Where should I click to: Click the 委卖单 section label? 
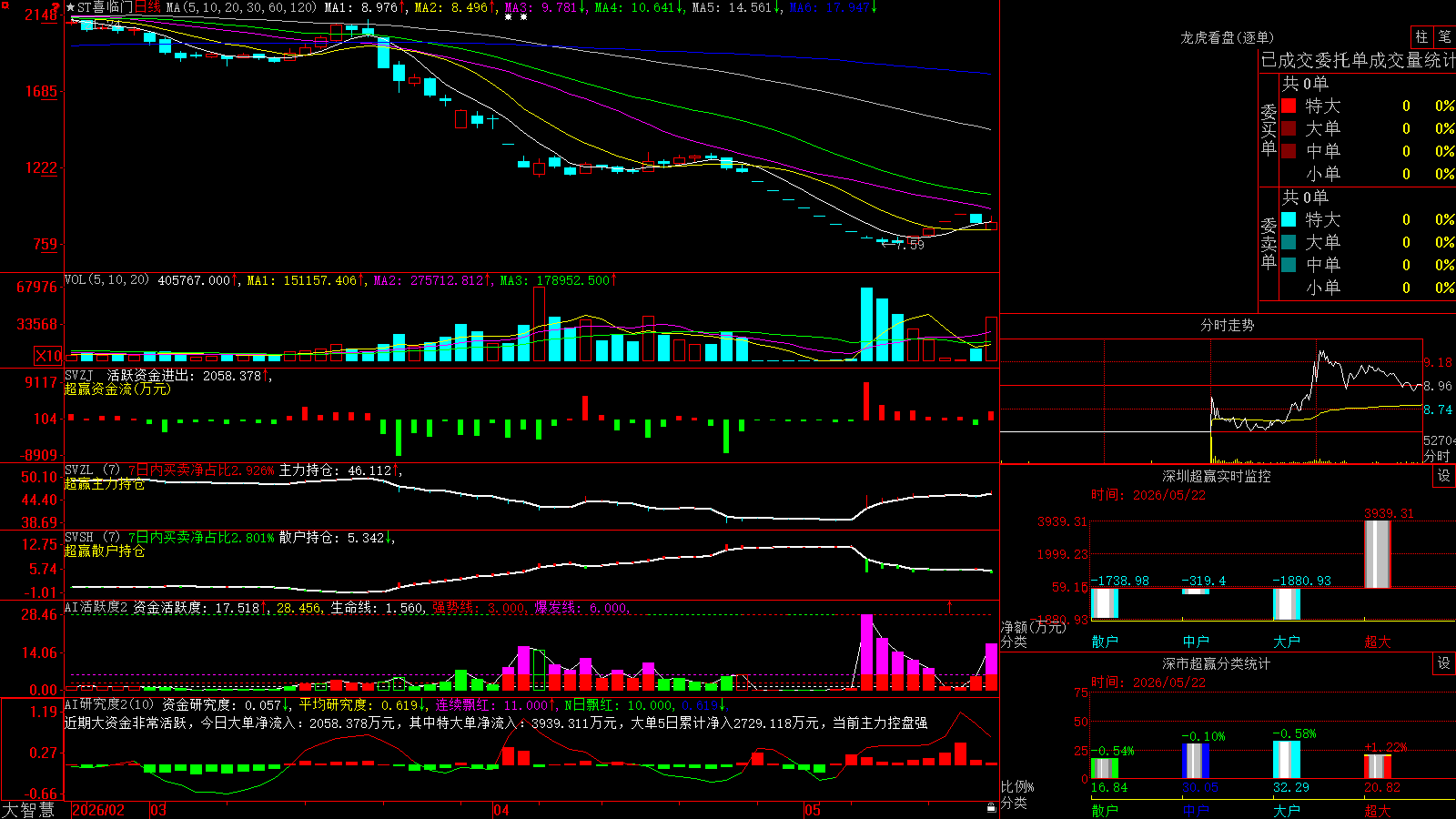tap(1269, 243)
